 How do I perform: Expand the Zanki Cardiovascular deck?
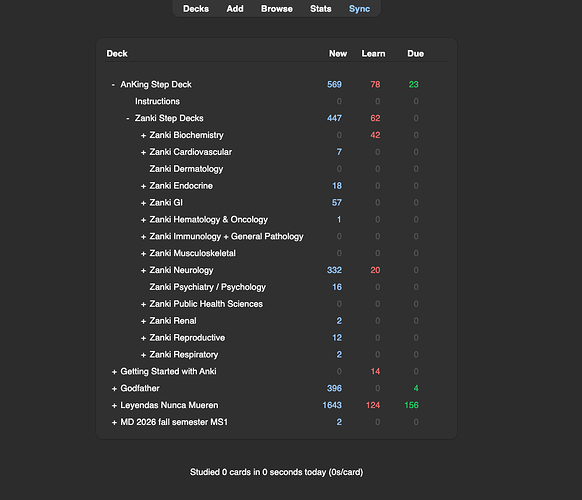click(x=143, y=152)
